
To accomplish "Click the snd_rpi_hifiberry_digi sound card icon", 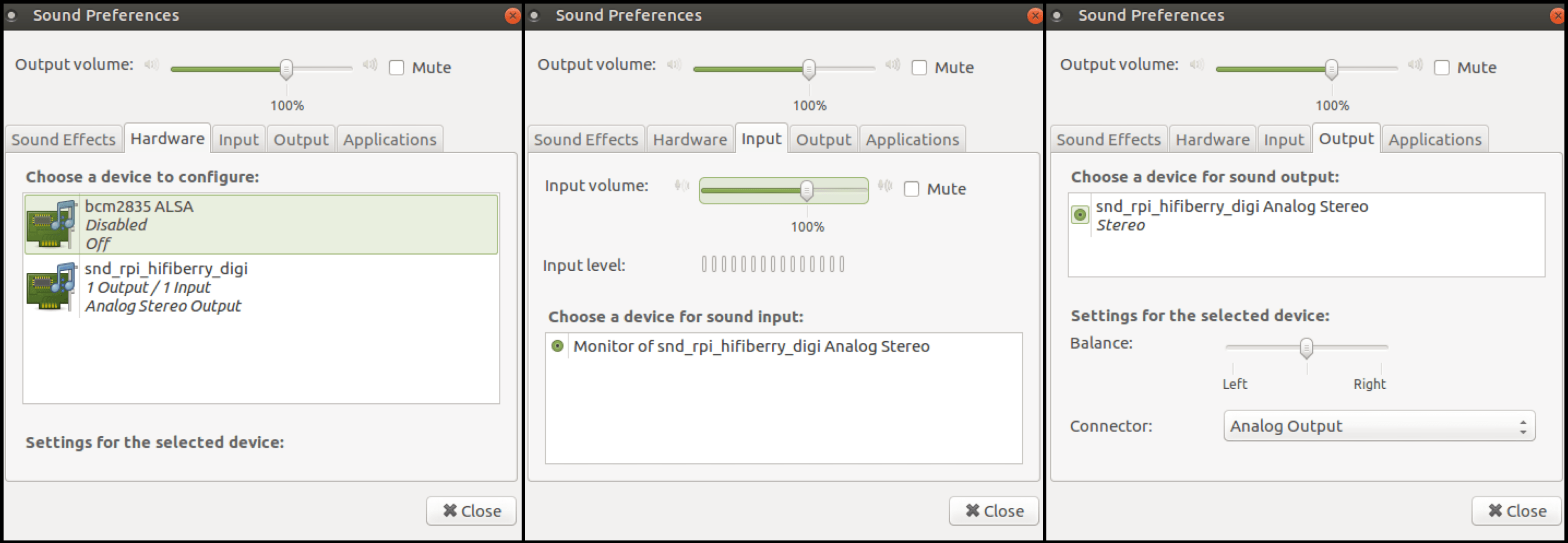I will 51,287.
